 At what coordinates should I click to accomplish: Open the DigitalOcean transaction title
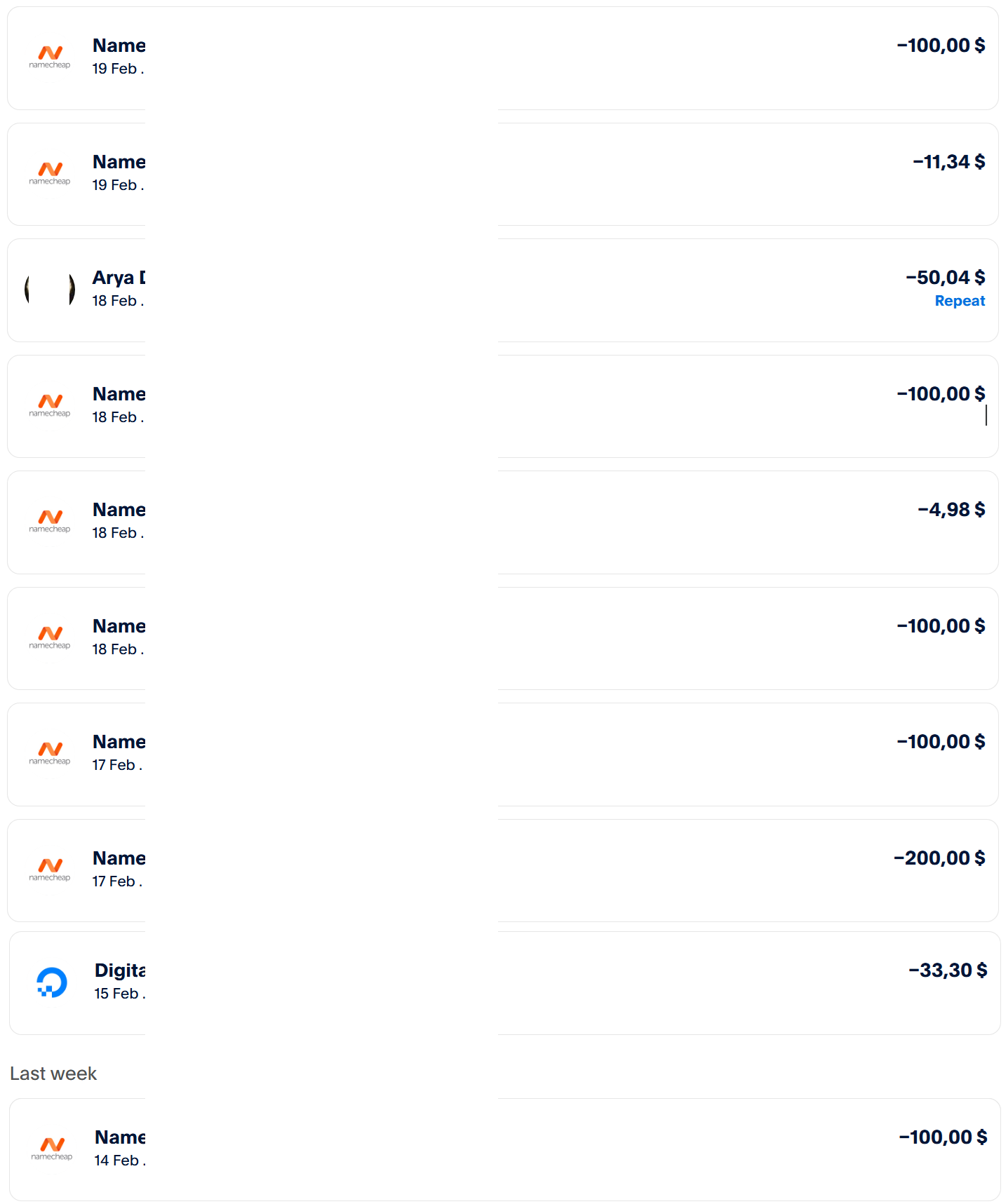tap(120, 970)
